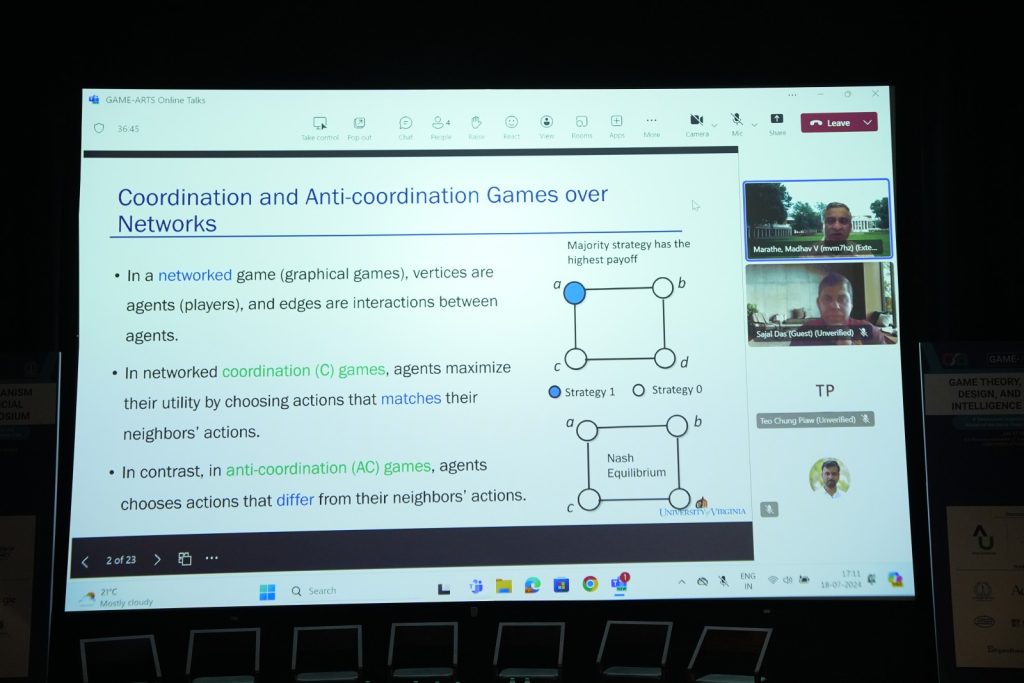Screen dimensions: 1024x683
Task: Go to the next slide arrow
Action: tap(157, 559)
